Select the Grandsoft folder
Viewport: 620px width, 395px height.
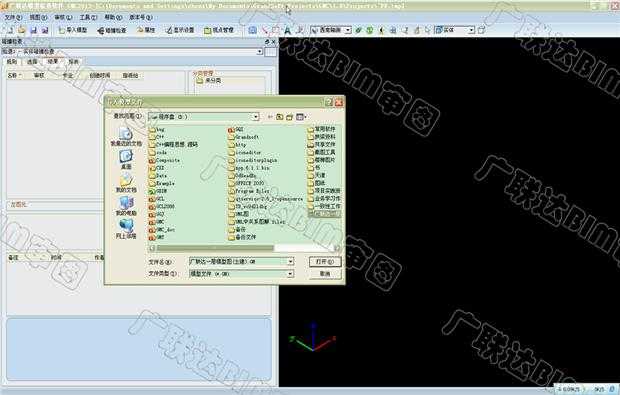(x=243, y=137)
